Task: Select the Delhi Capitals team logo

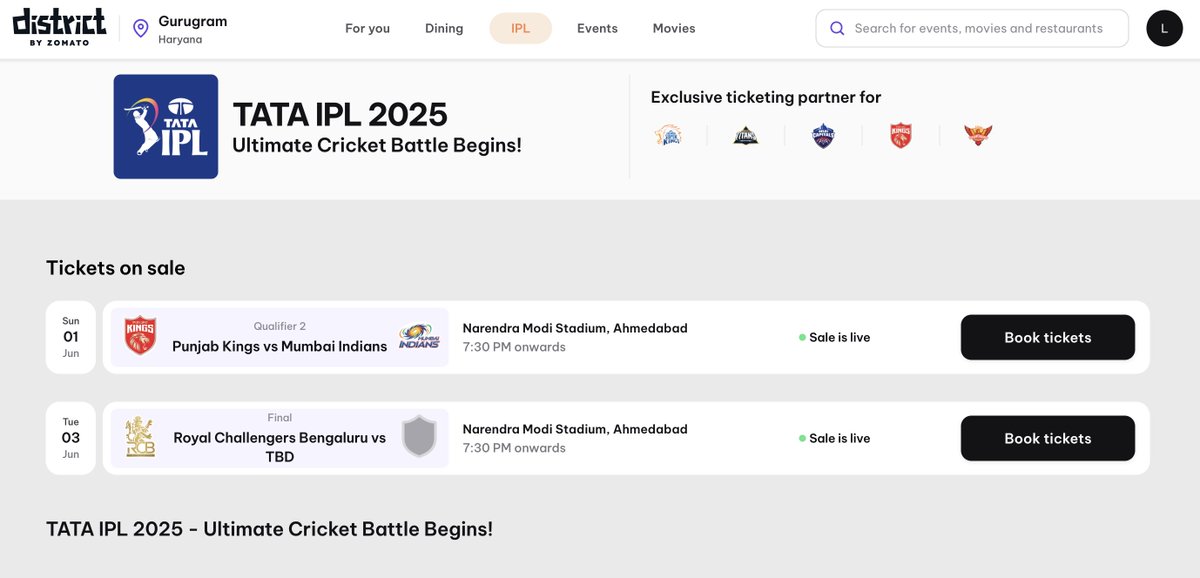Action: [823, 135]
